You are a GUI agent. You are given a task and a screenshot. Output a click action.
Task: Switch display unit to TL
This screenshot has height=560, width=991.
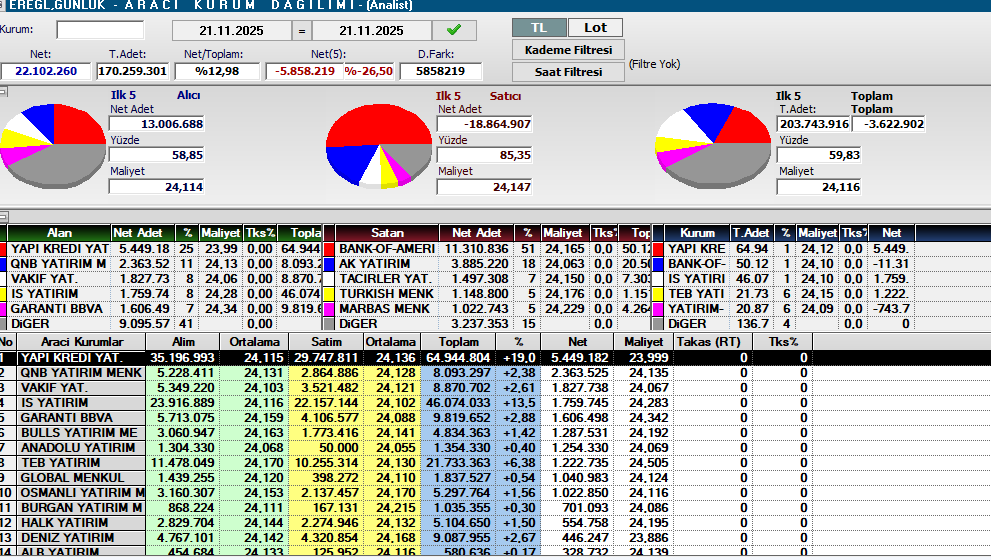pos(539,27)
